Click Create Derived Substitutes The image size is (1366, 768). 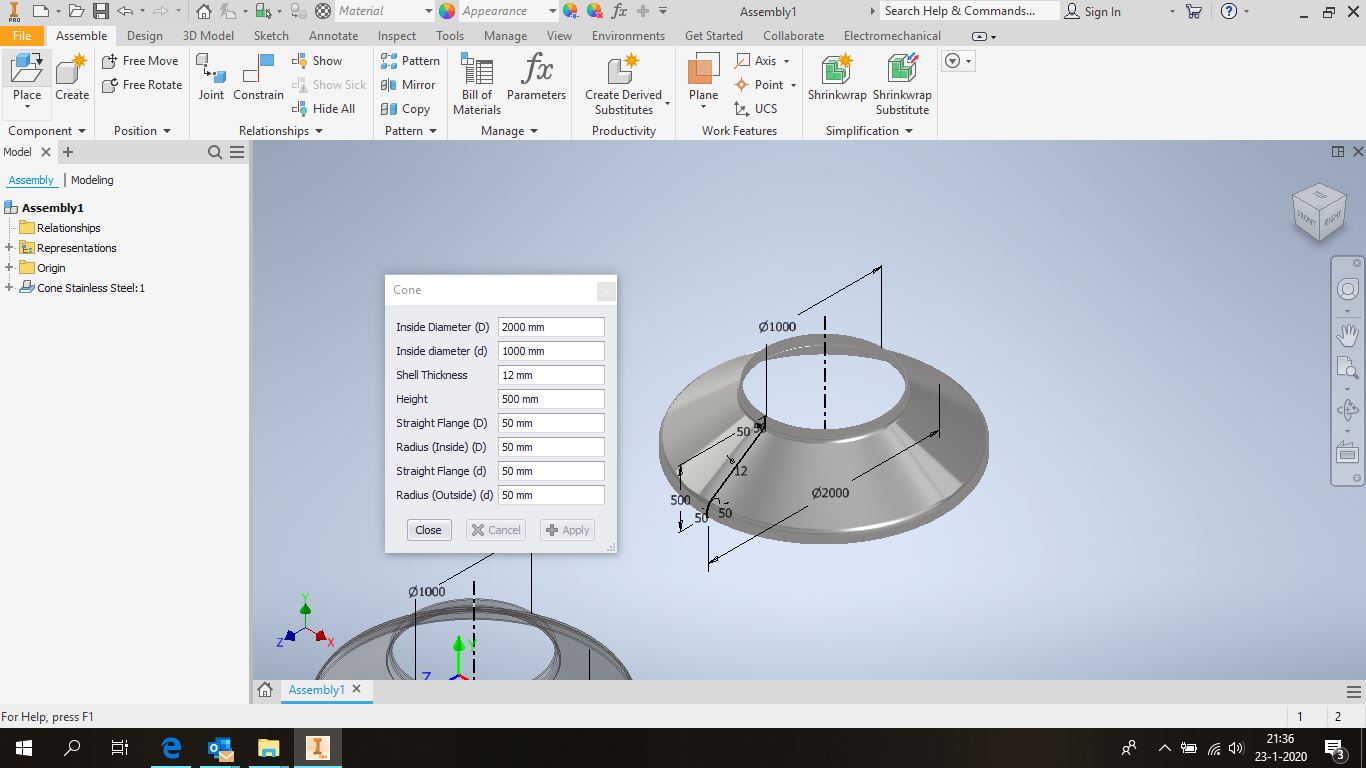tap(623, 83)
